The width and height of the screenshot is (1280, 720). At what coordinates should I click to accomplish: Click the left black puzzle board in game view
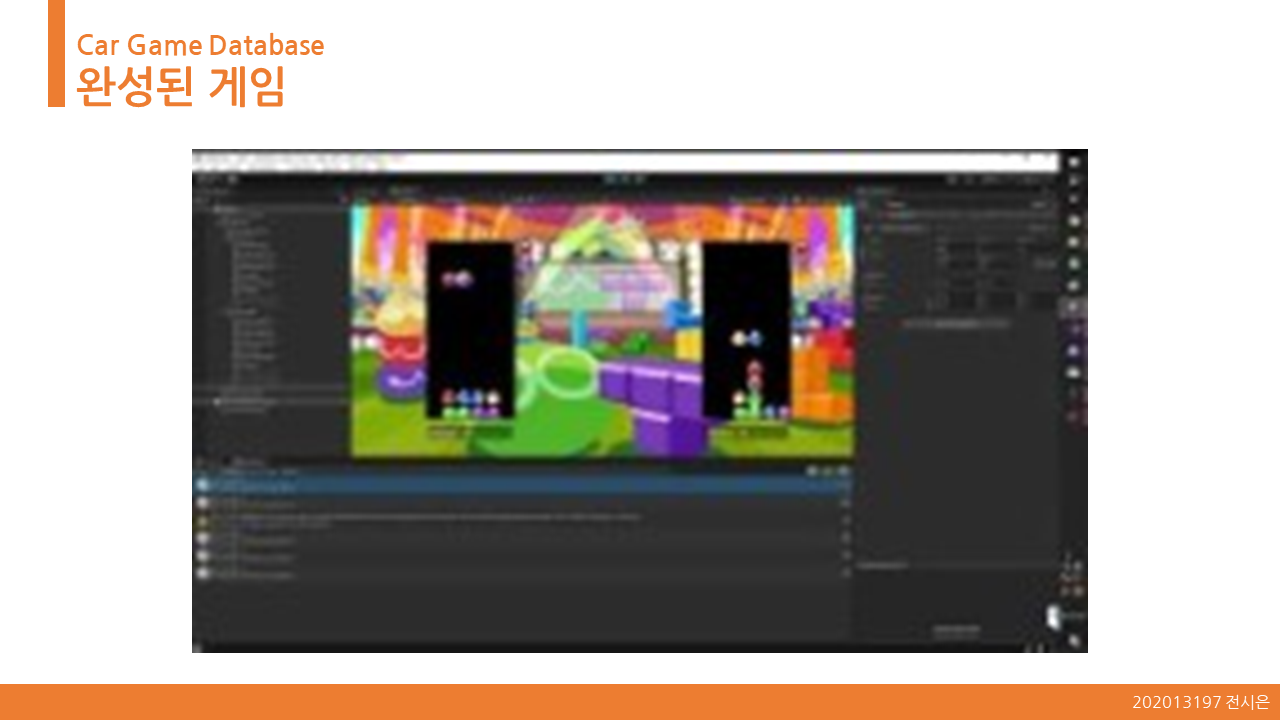(470, 330)
